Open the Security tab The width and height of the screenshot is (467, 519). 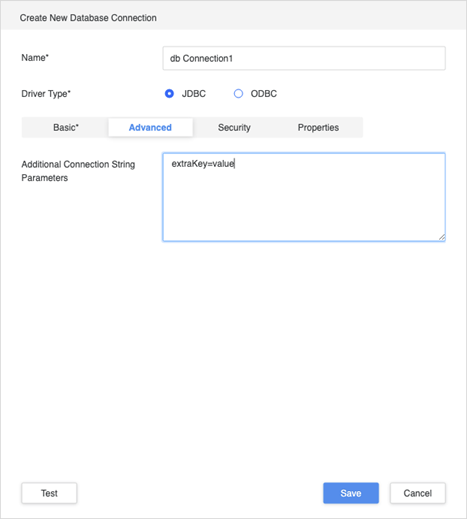pyautogui.click(x=234, y=127)
